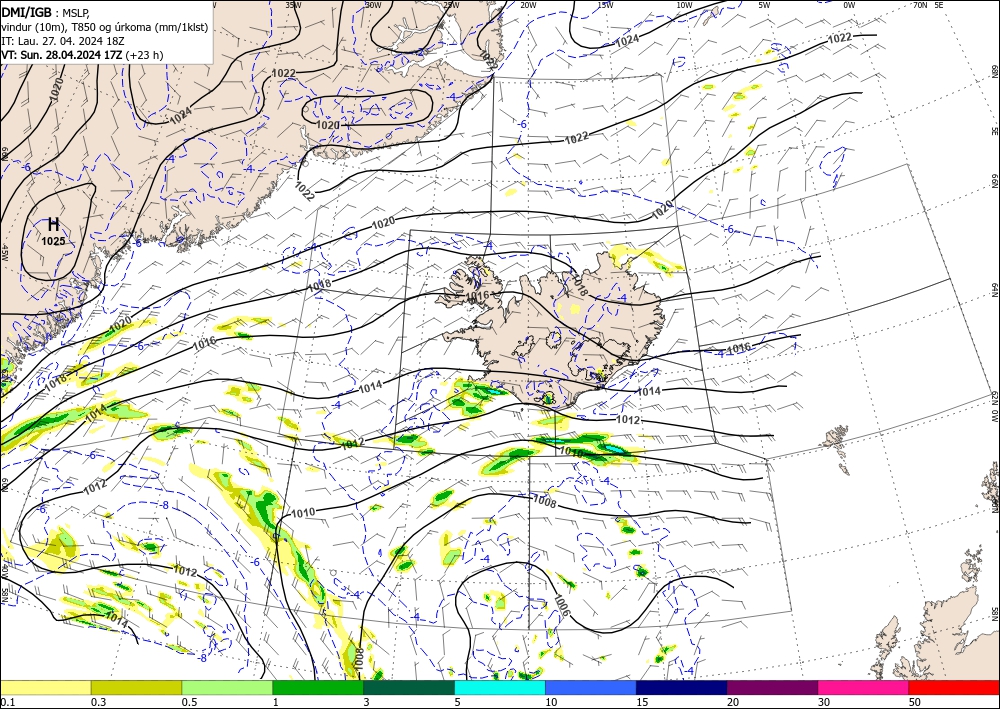
Task: Click the 'vindur (10m), T850 og úrkoma' line
Action: click(105, 27)
